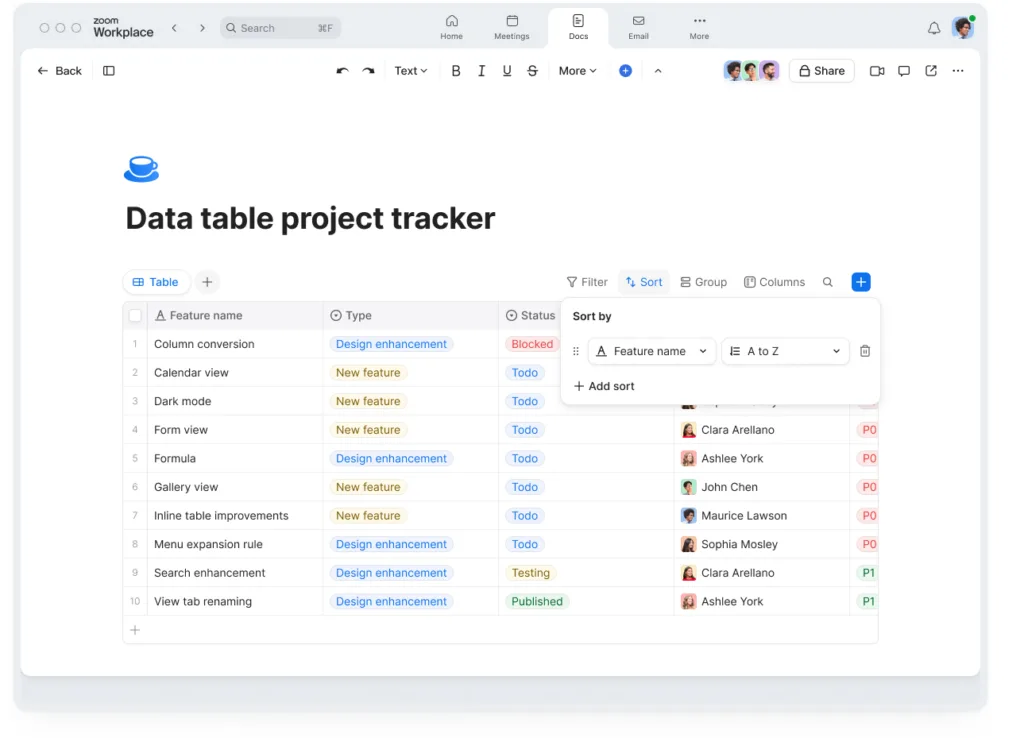
Task: Toggle bold formatting
Action: (x=456, y=71)
